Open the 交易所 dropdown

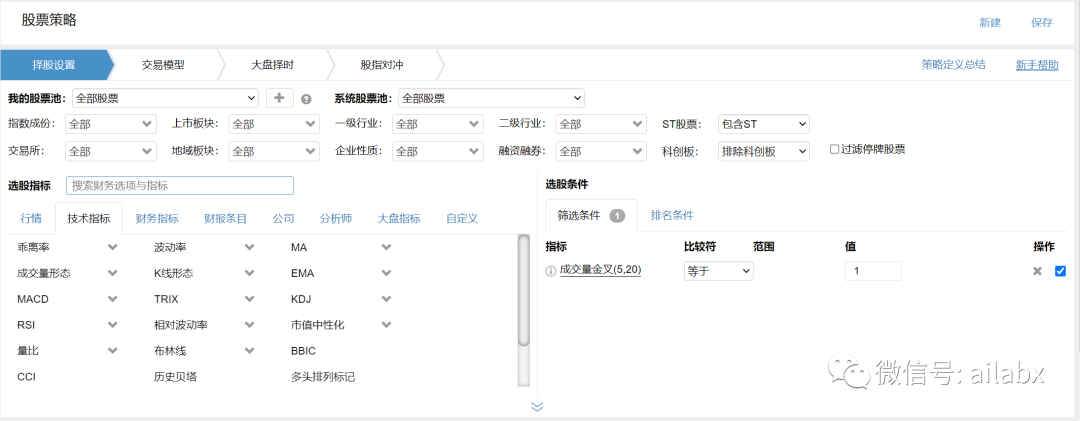click(111, 150)
